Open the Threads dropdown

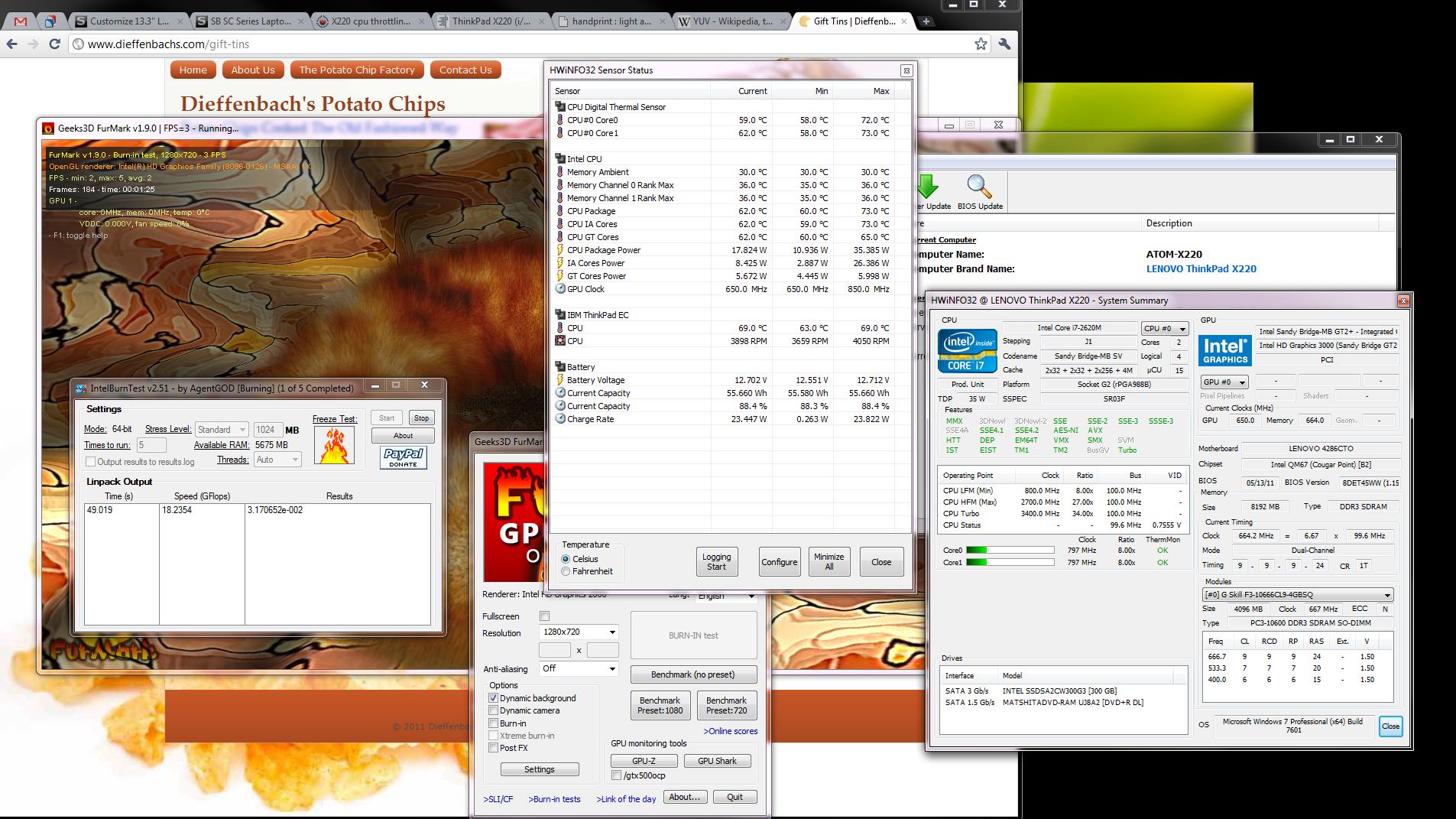(x=277, y=460)
